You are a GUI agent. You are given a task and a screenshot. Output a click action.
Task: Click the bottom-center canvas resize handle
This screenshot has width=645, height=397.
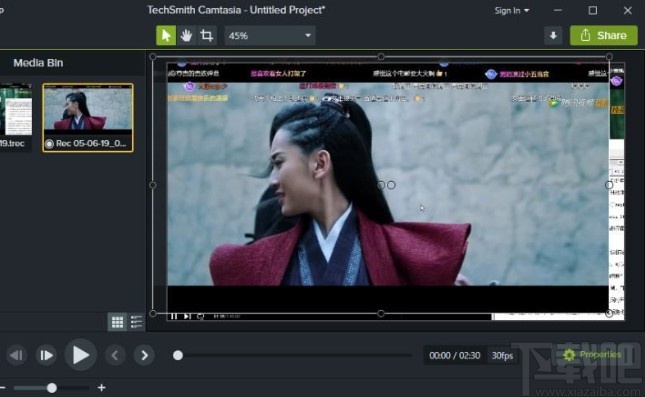click(381, 313)
